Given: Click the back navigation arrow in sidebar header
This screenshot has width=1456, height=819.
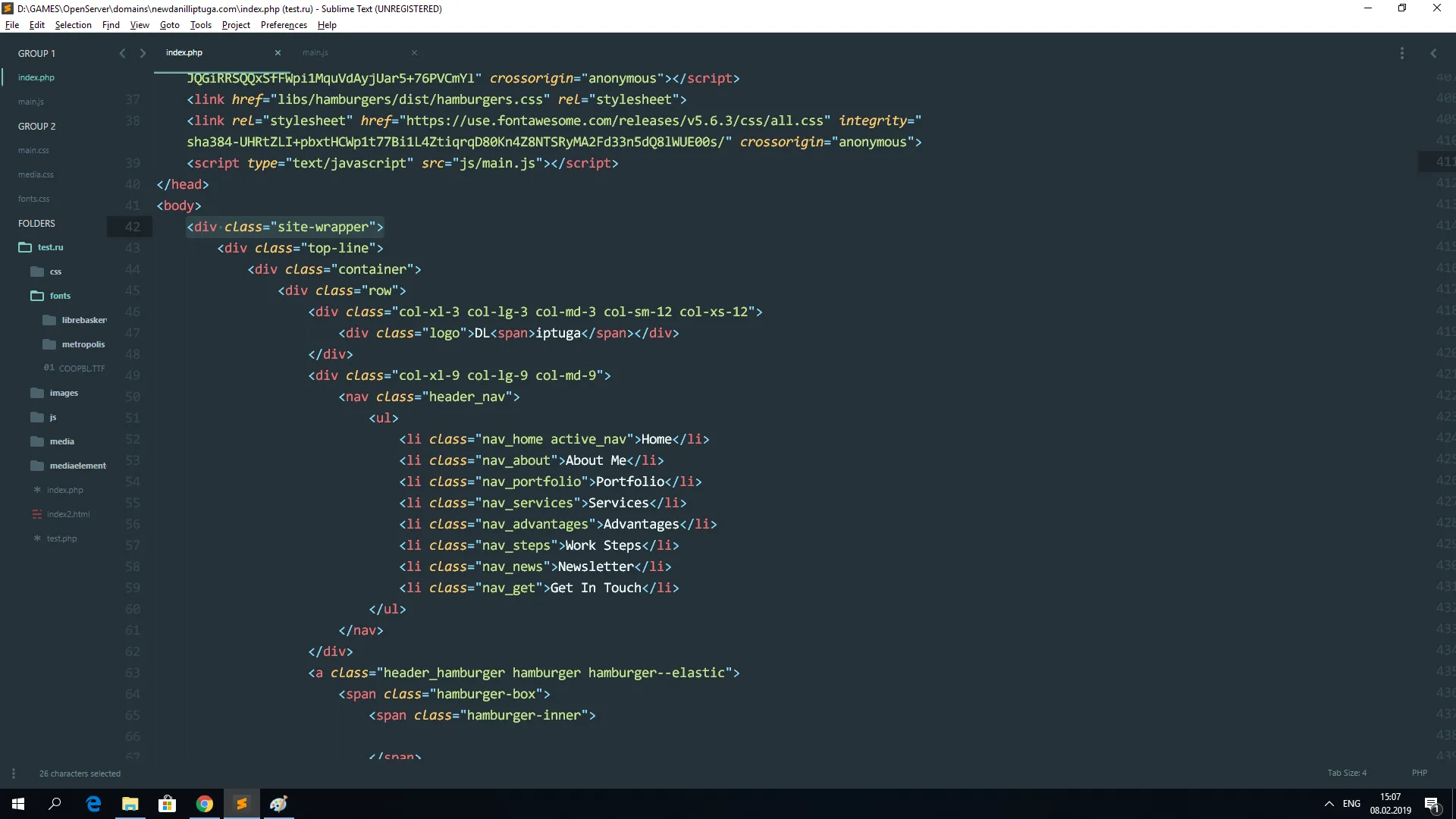Looking at the screenshot, I should (x=122, y=53).
